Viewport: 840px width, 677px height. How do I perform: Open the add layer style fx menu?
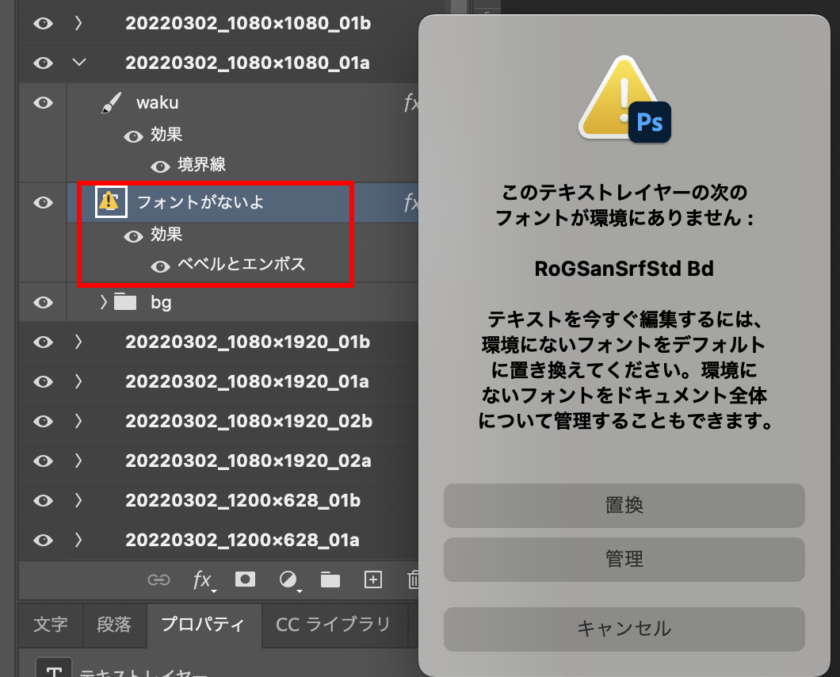tap(203, 579)
